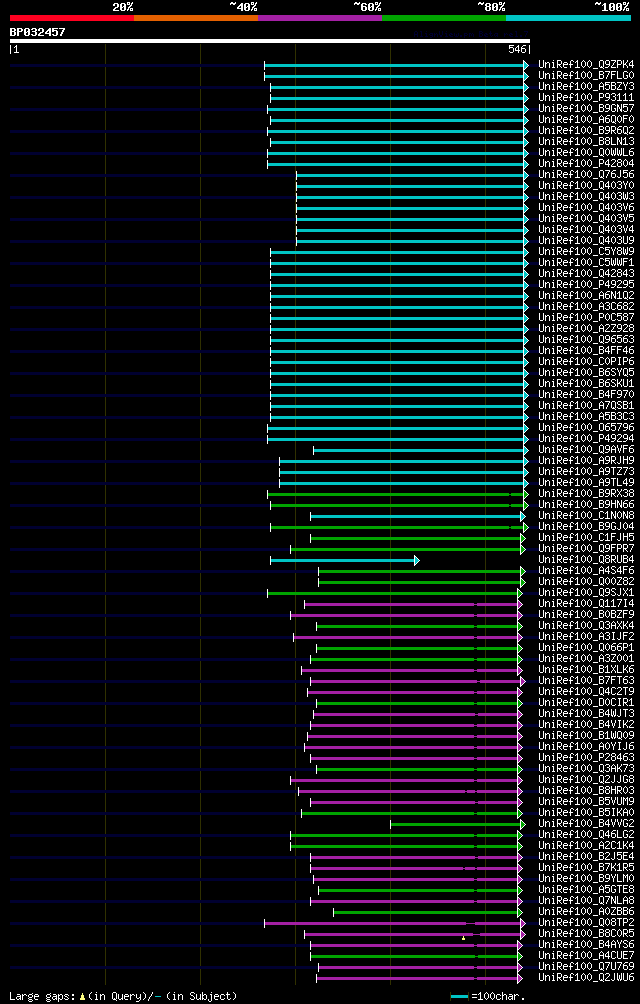Select the UniRef100_A4CUE7 label

pyautogui.click(x=586, y=955)
